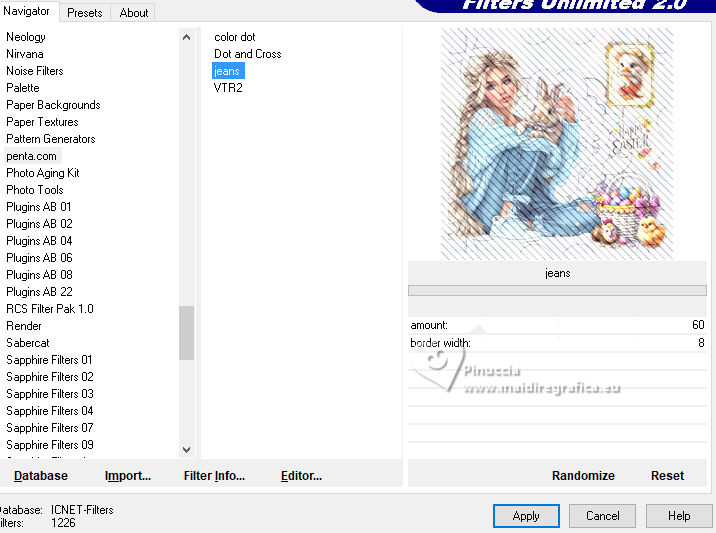Open Paper Backgrounds category
This screenshot has height=533, width=716.
tap(53, 105)
